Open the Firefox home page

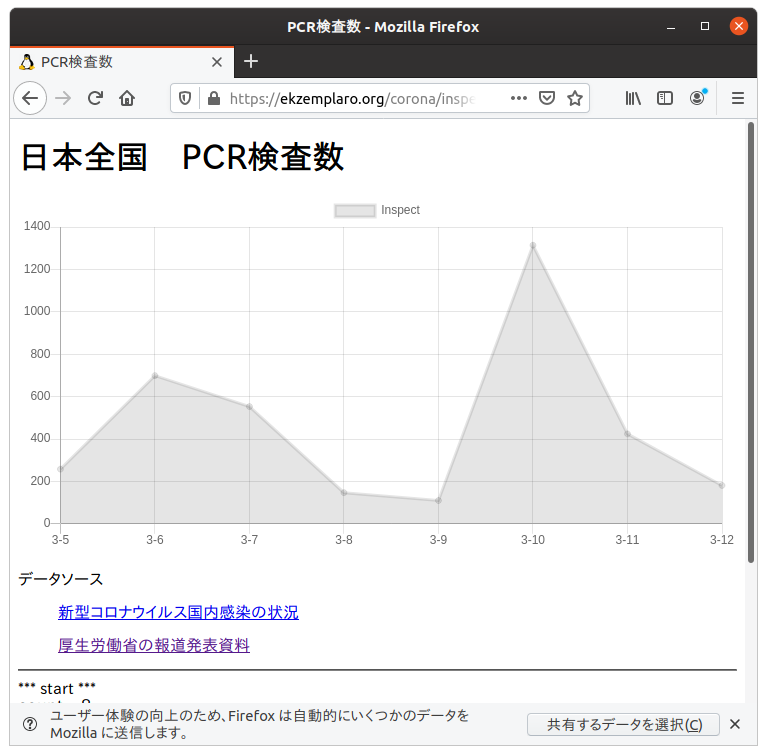click(127, 98)
